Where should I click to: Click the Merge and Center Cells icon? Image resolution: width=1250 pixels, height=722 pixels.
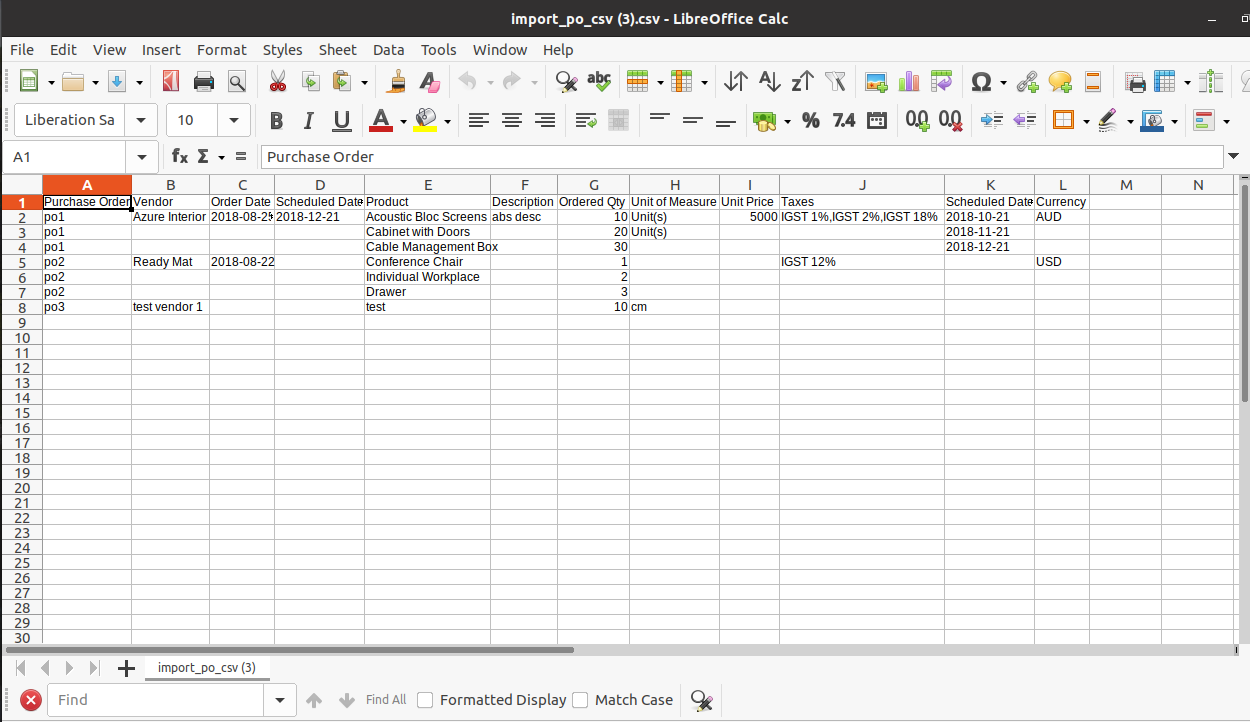point(618,121)
